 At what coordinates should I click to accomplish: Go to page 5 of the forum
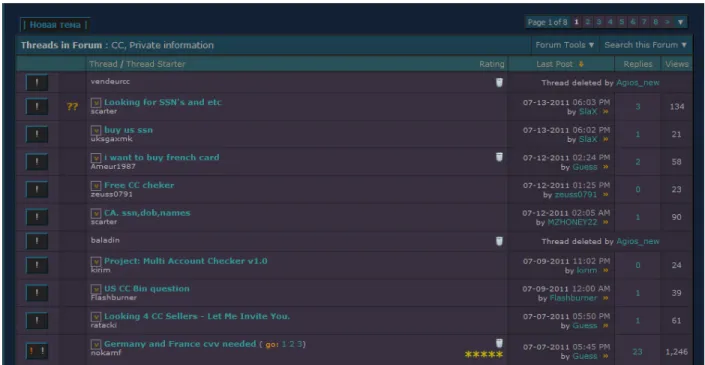(621, 22)
